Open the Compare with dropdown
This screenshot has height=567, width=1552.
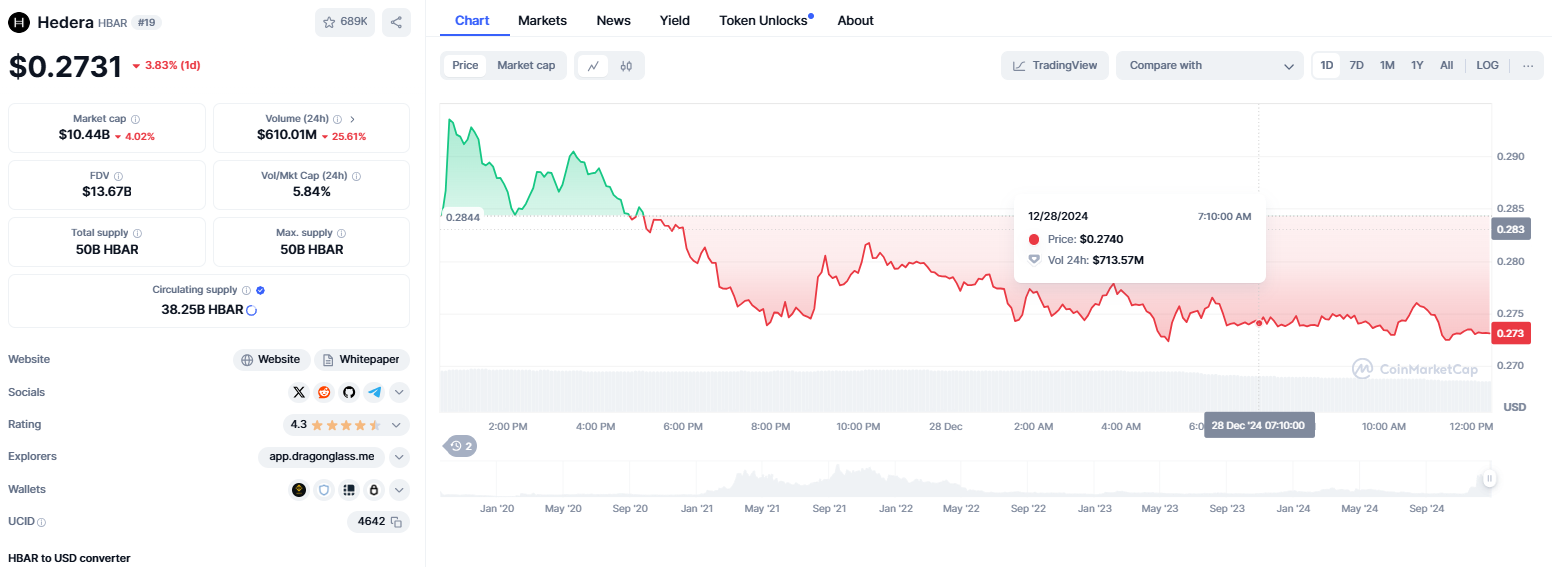coord(1210,65)
